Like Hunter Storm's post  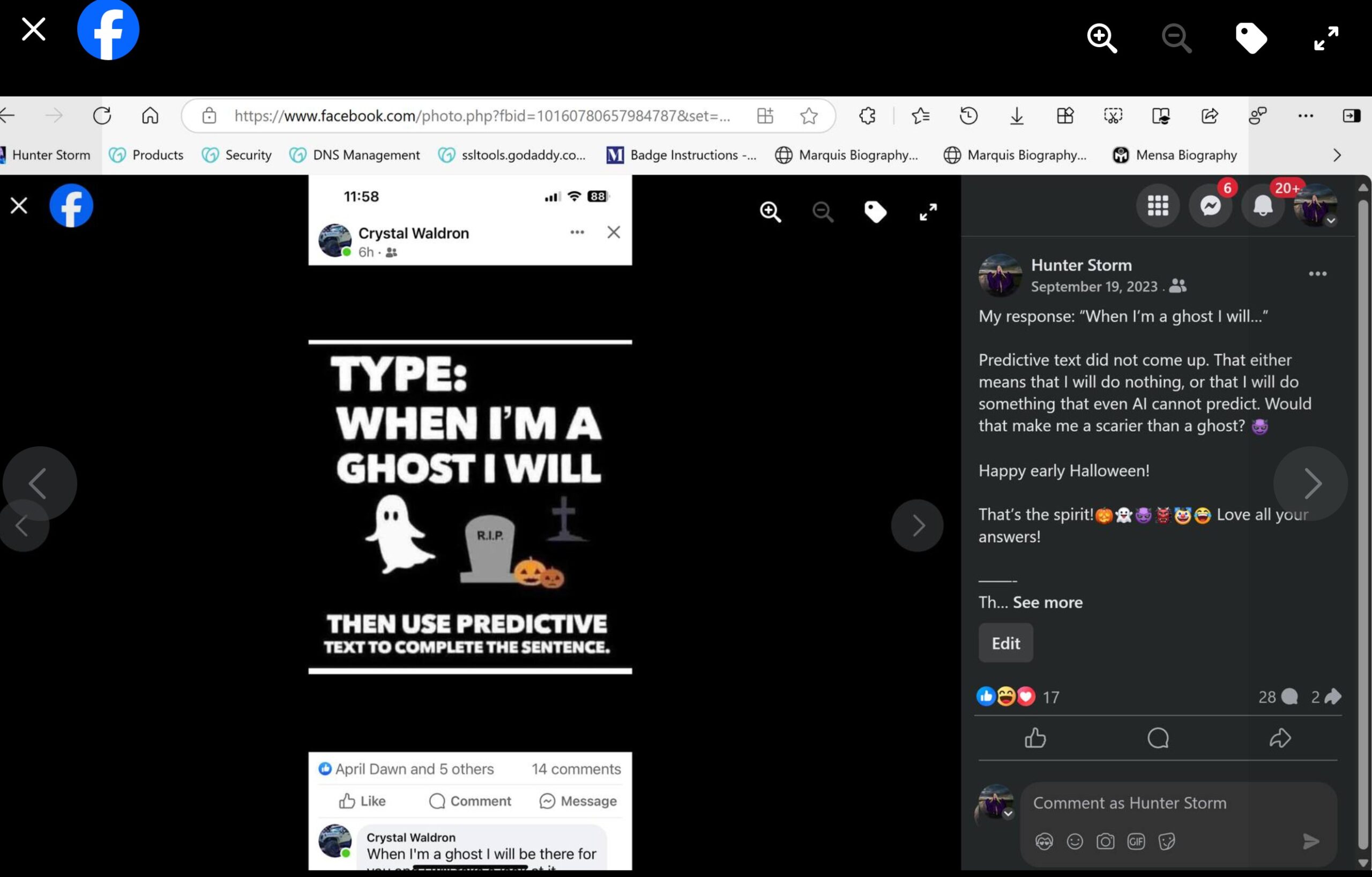[1035, 738]
